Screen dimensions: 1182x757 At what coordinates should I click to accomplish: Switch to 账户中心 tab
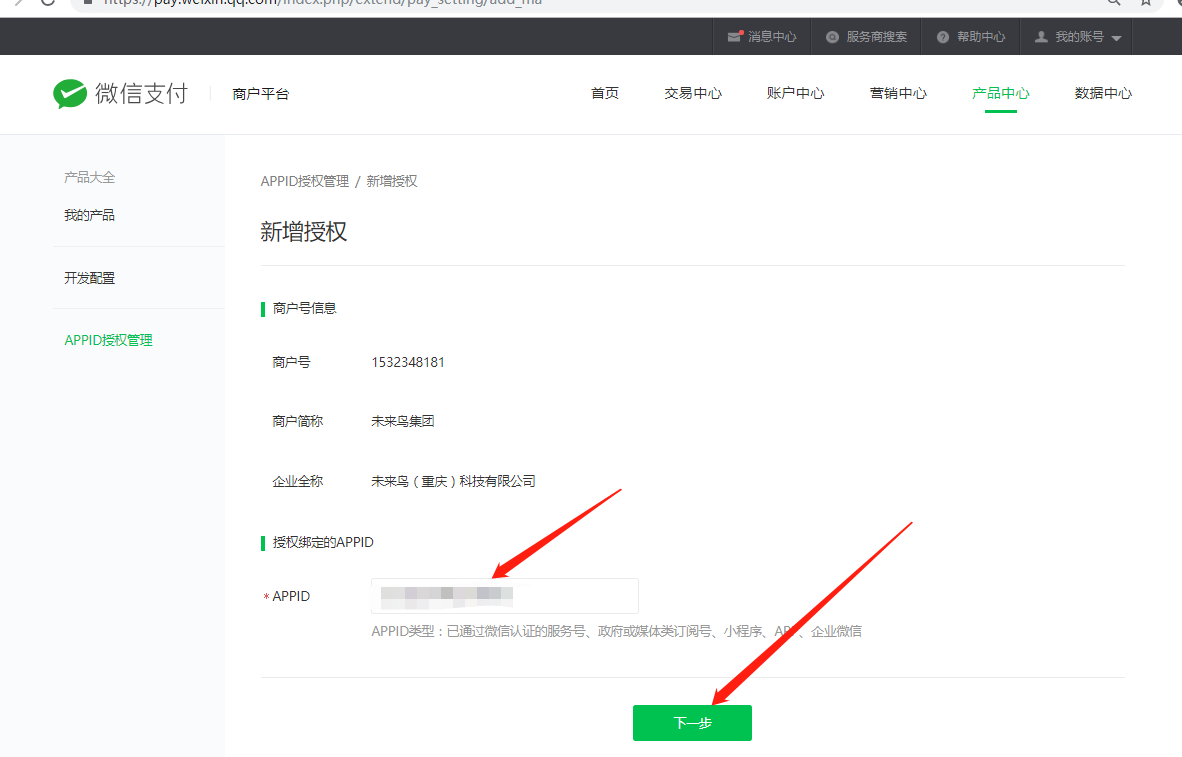pos(795,93)
